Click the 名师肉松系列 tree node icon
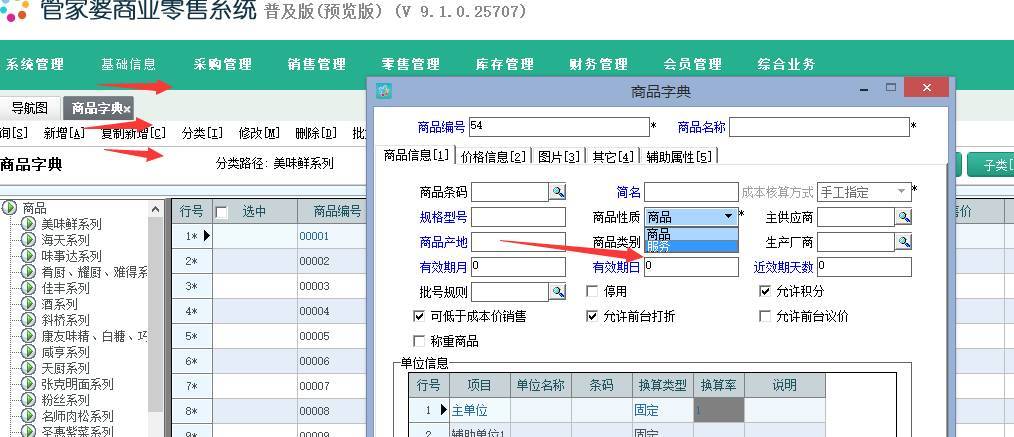Screen dimensions: 1014x437 [28, 416]
